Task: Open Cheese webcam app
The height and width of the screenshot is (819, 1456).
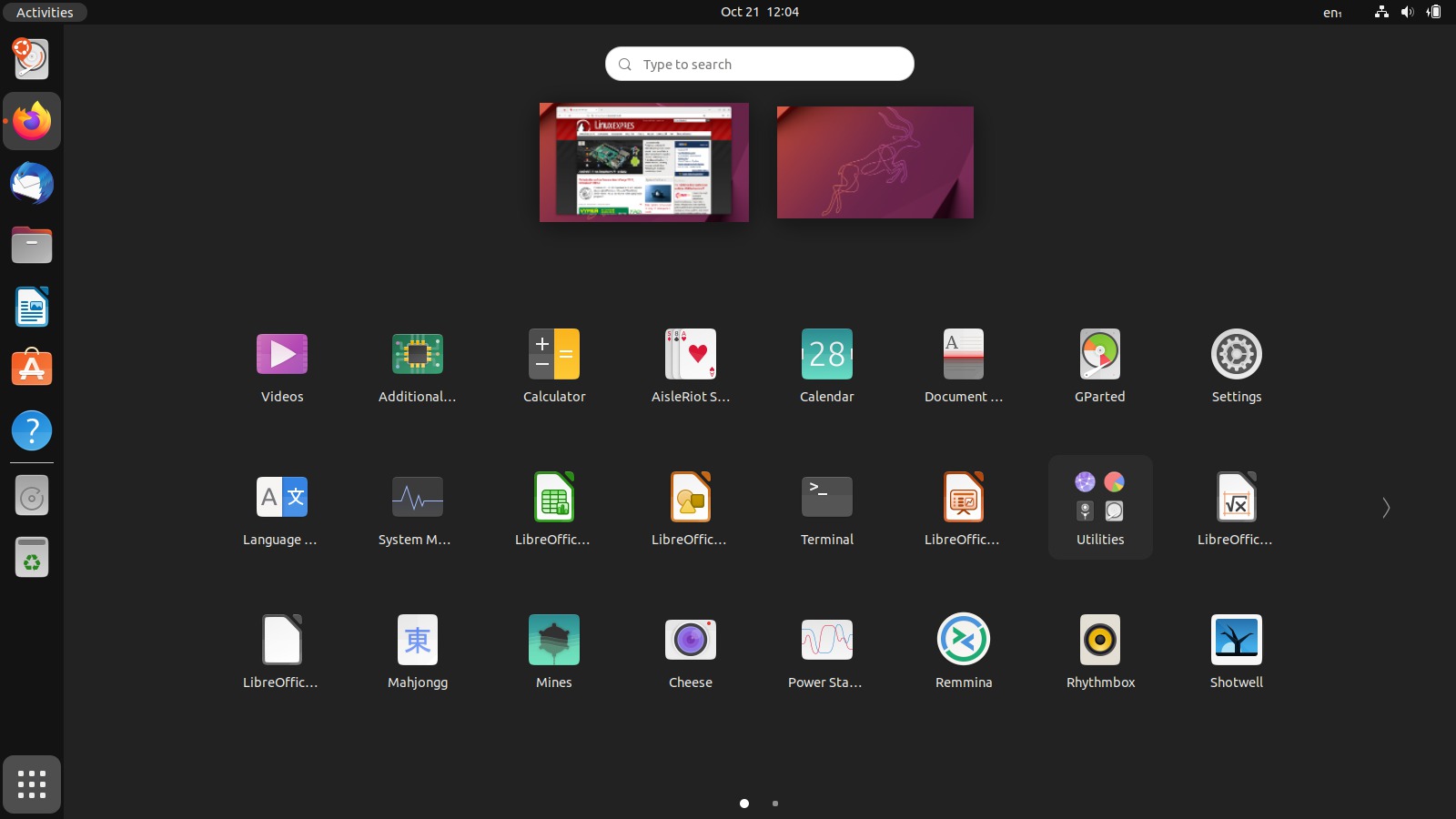Action: [x=691, y=652]
